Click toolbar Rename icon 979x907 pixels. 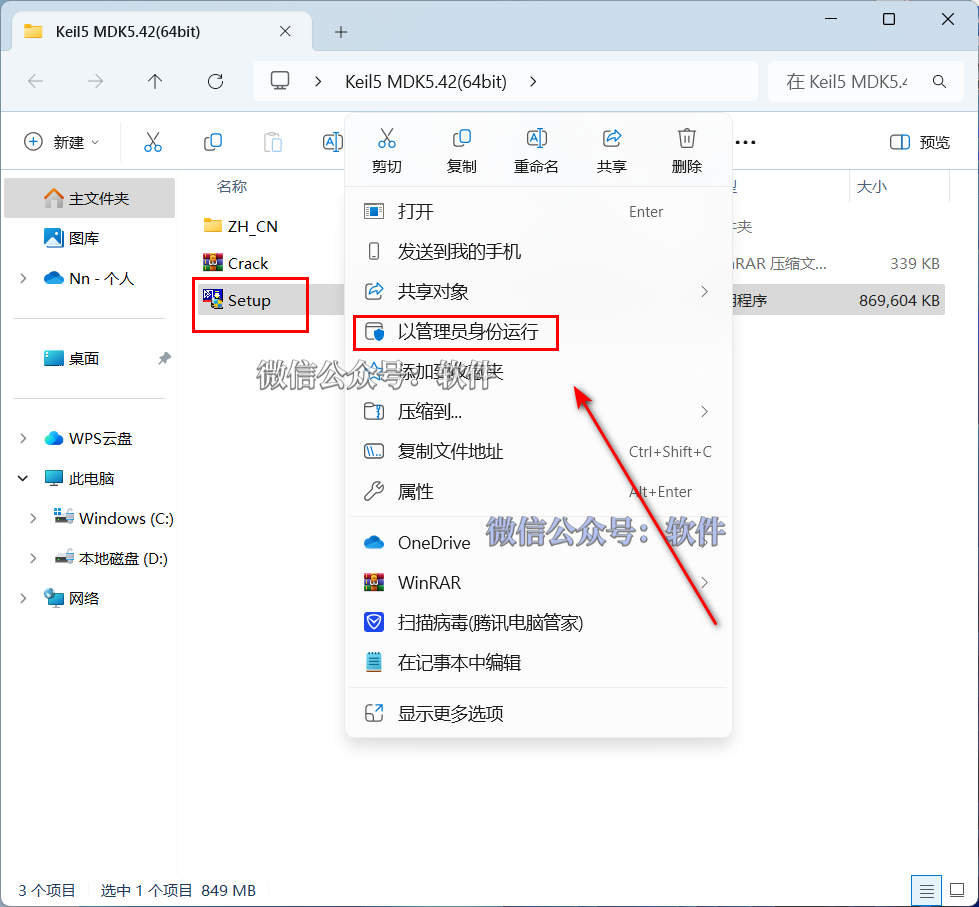[x=332, y=142]
